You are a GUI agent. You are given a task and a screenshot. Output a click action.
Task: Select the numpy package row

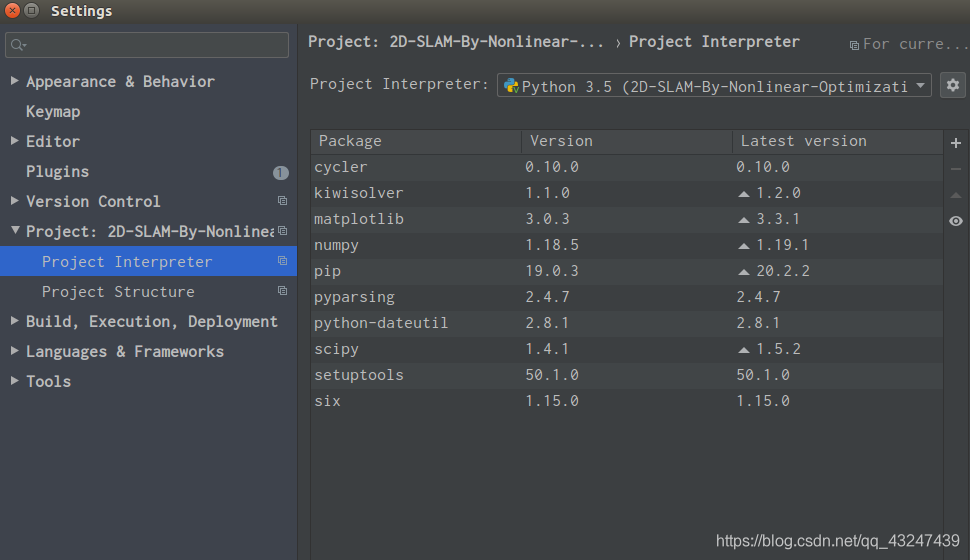(627, 245)
